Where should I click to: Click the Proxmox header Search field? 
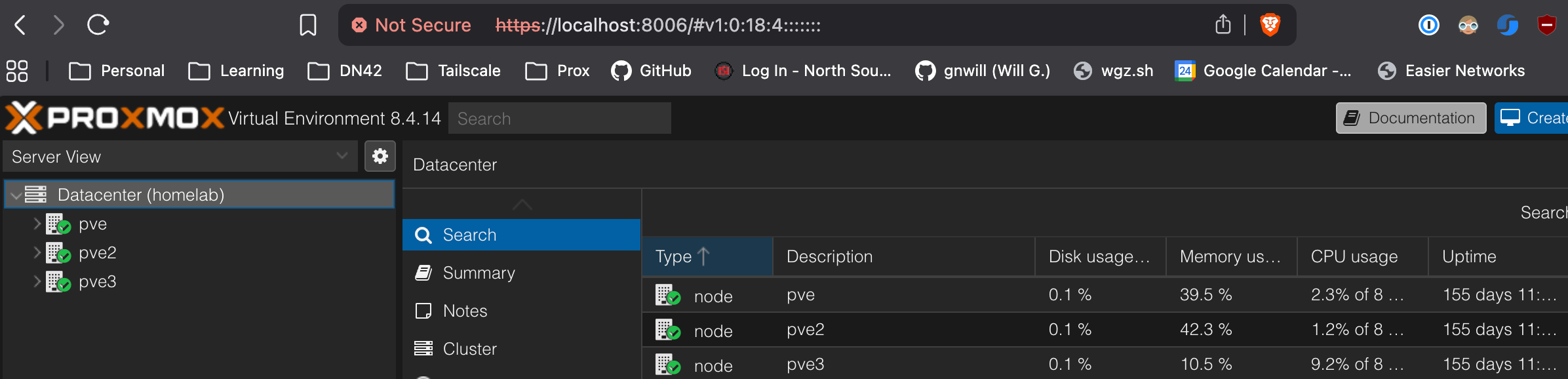pos(559,119)
